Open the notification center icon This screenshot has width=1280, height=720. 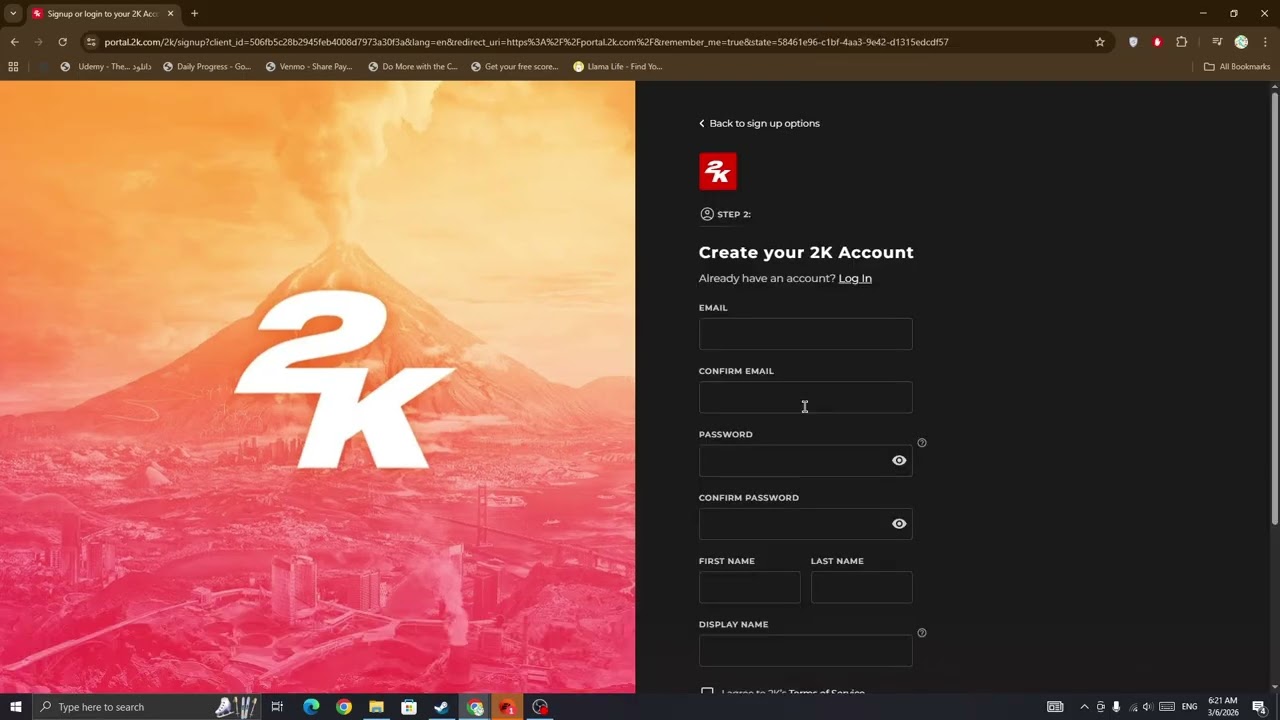click(1259, 707)
